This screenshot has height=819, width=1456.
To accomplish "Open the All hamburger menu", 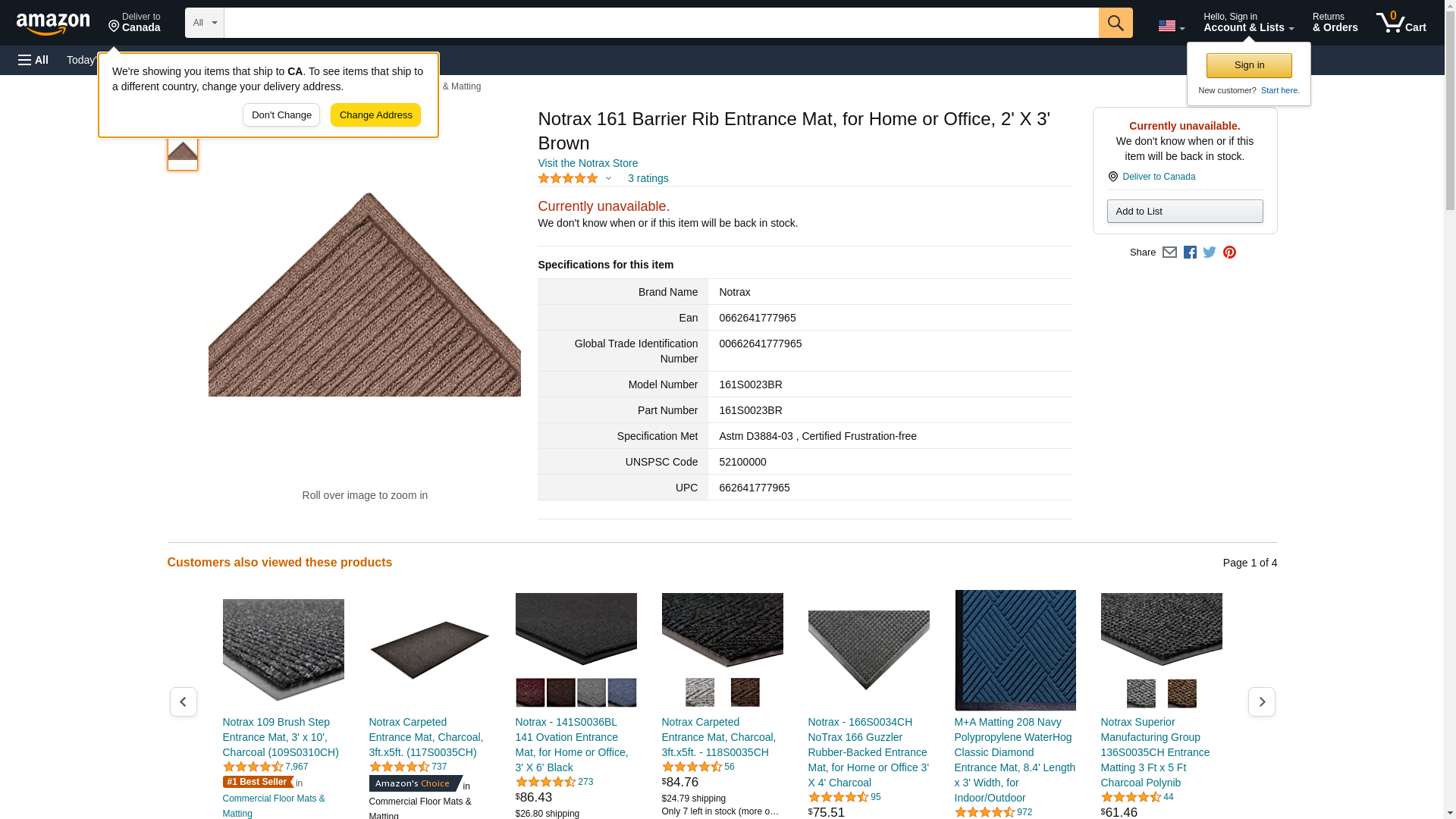I will (33, 60).
